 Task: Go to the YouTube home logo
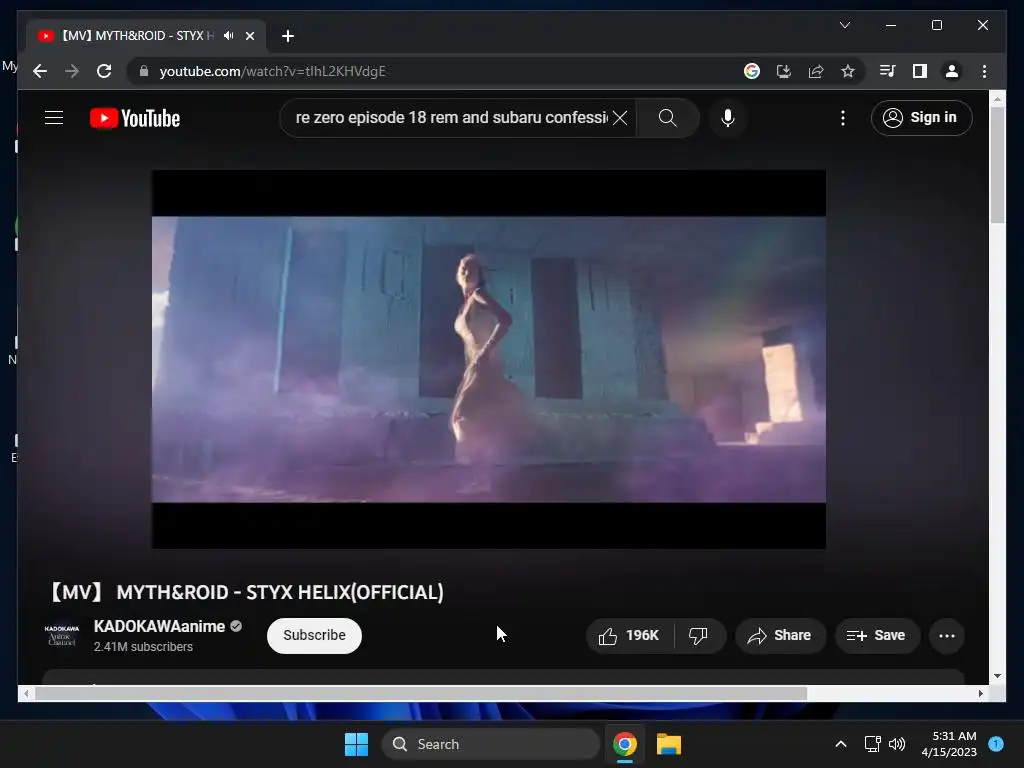(135, 118)
